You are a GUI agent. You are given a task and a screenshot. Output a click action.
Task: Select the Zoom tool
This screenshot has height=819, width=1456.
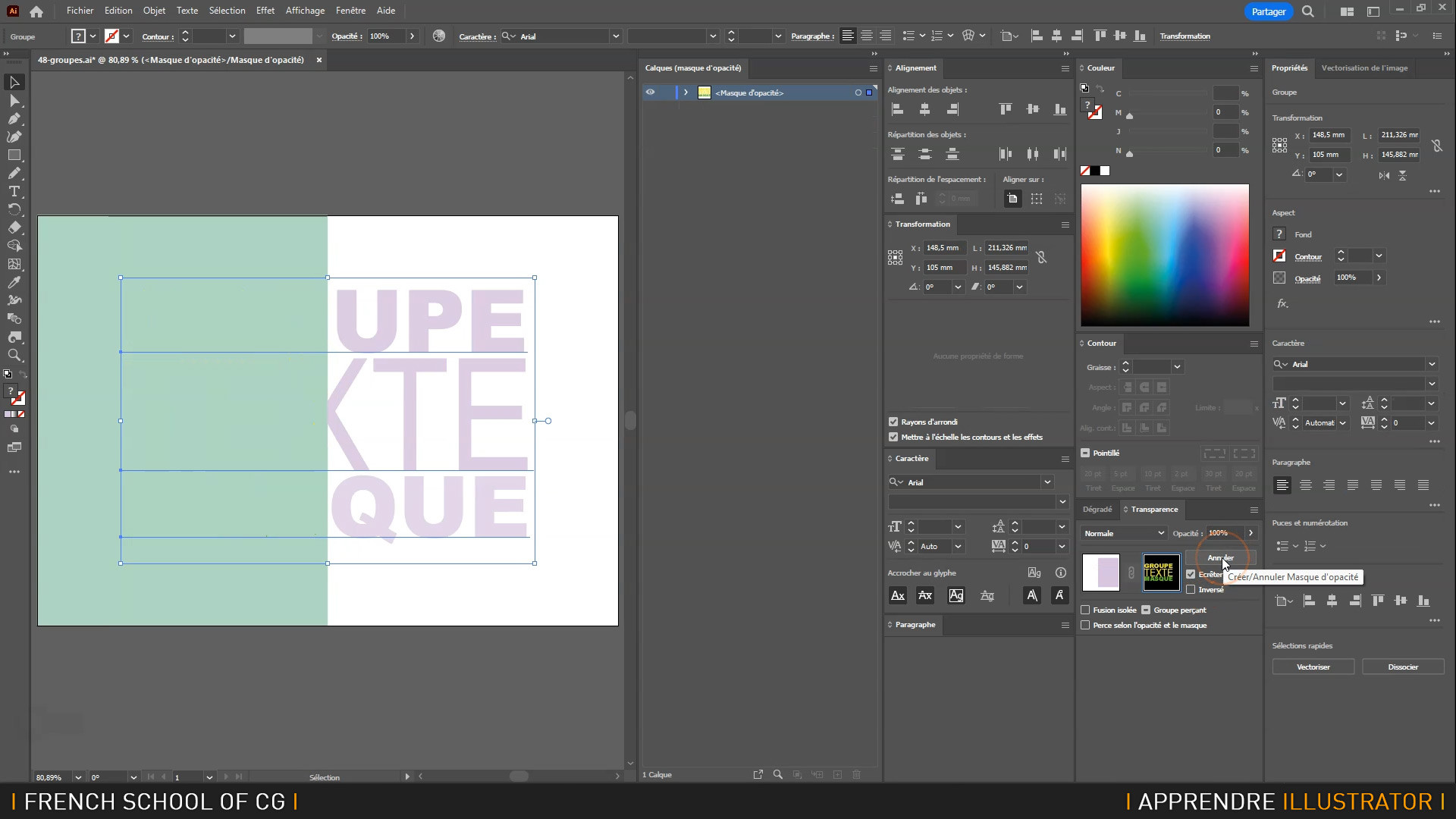(14, 355)
